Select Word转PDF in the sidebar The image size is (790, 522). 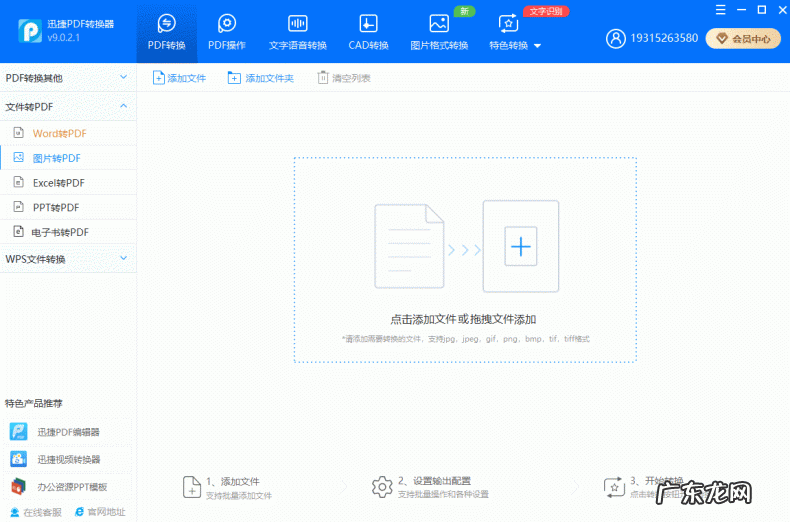point(68,134)
